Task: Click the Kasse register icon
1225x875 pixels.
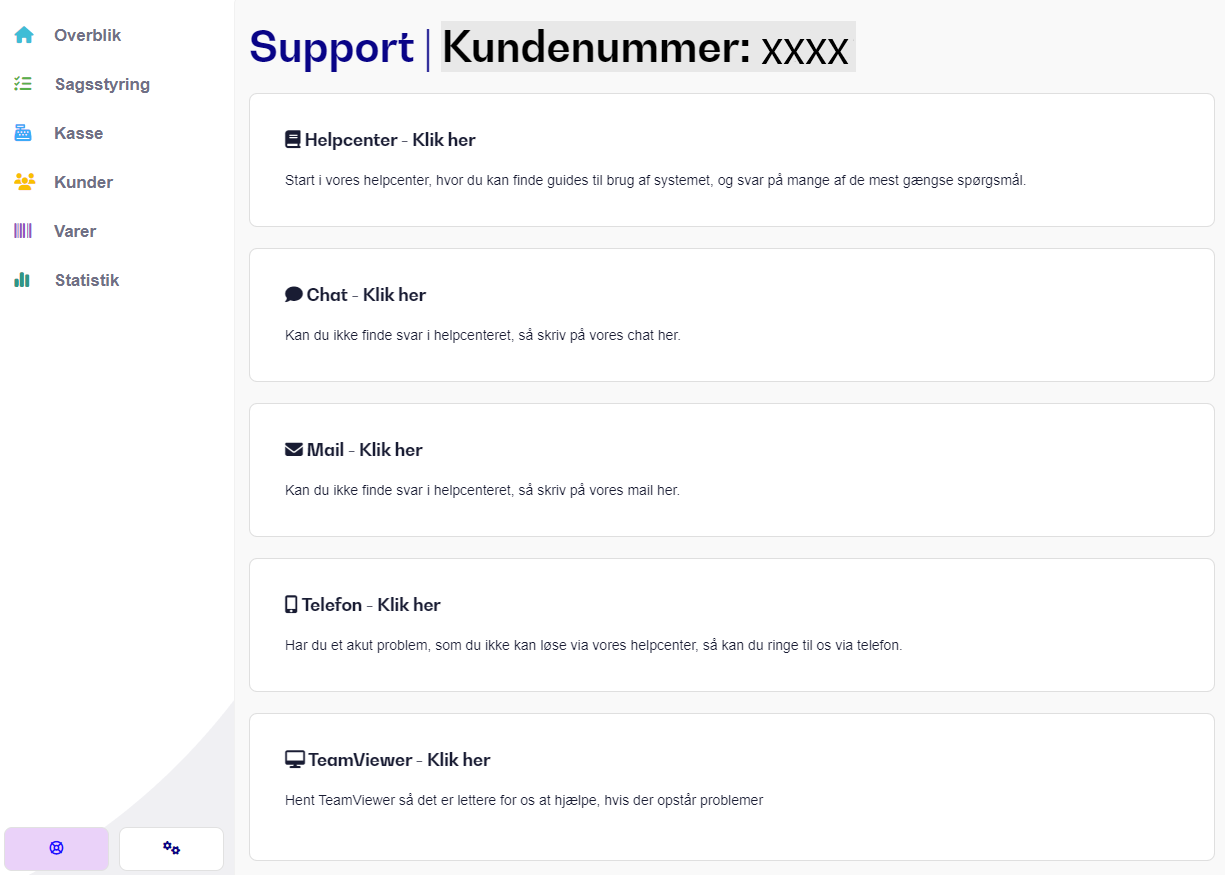Action: point(23,133)
